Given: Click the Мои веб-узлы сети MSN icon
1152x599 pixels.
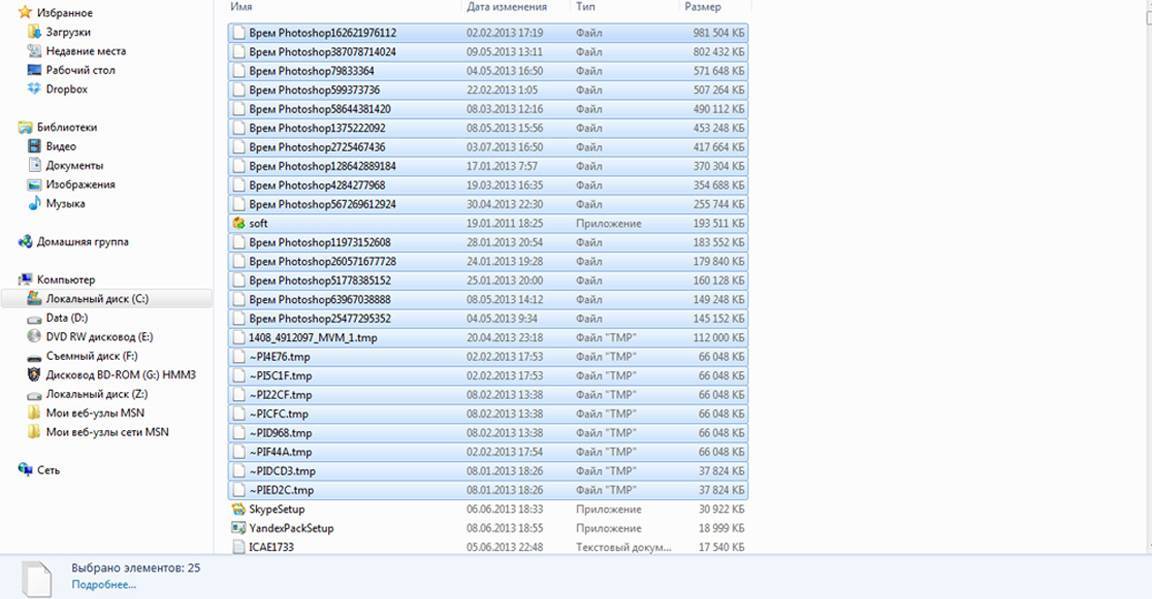Looking at the screenshot, I should point(34,432).
